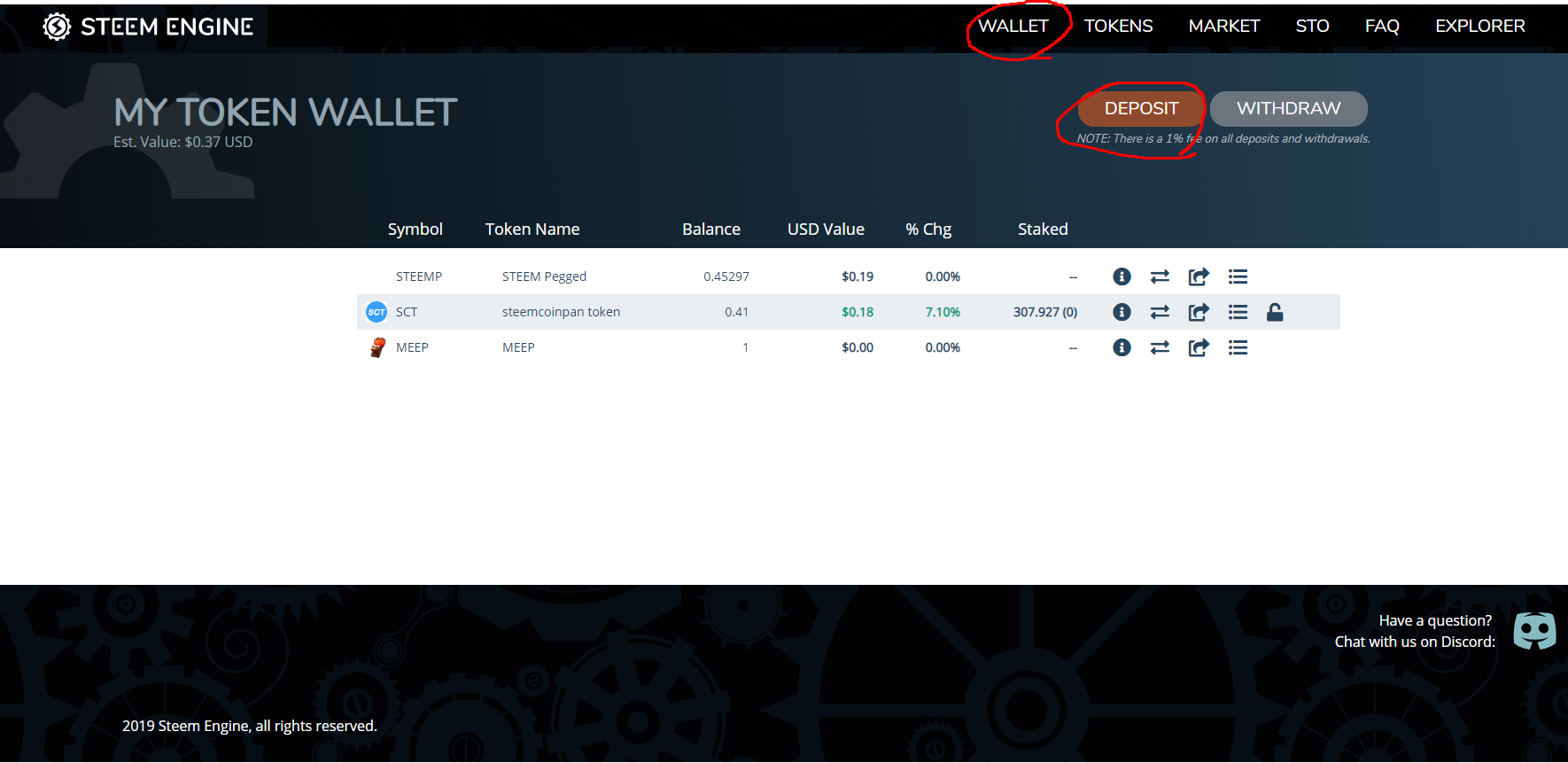
Task: Sort by USD Value column header
Action: tap(826, 230)
